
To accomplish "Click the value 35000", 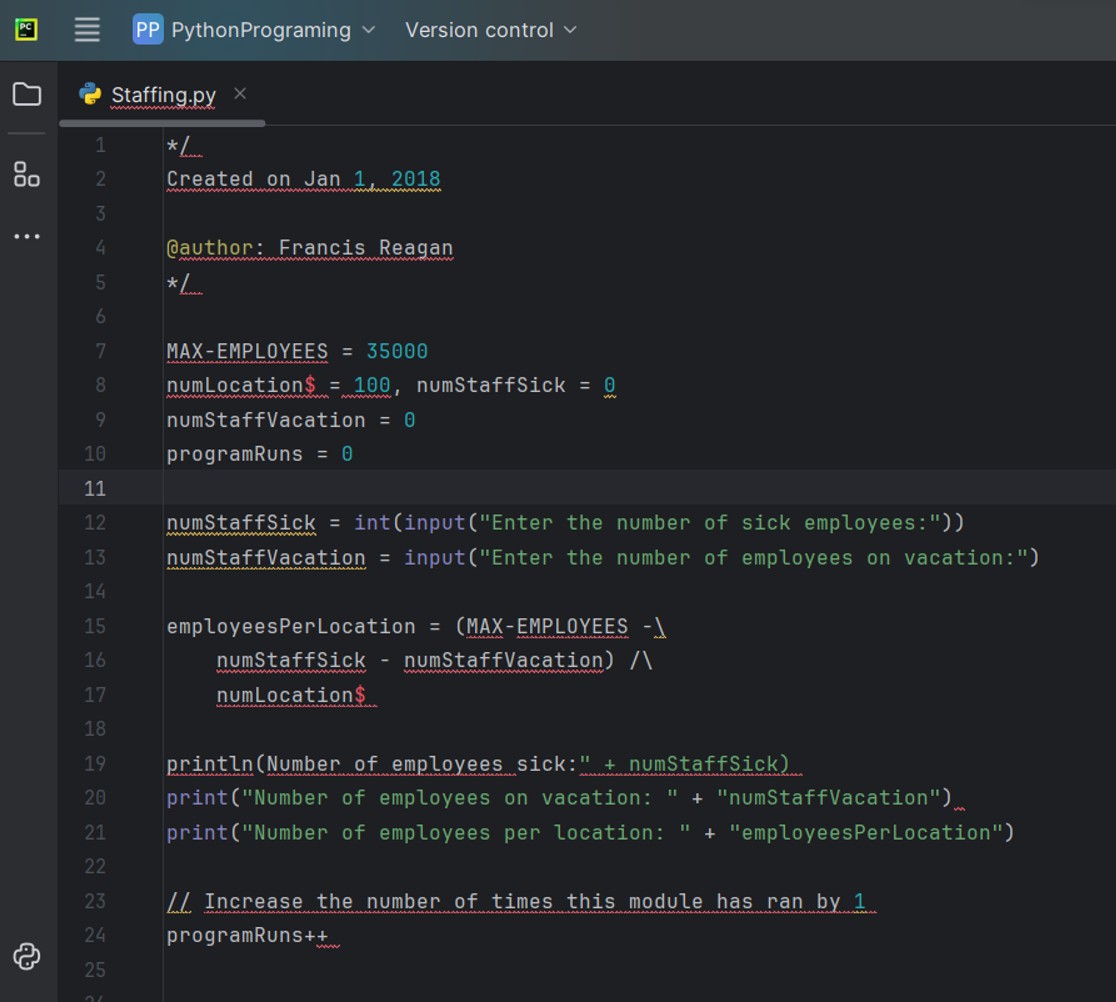I will 396,351.
